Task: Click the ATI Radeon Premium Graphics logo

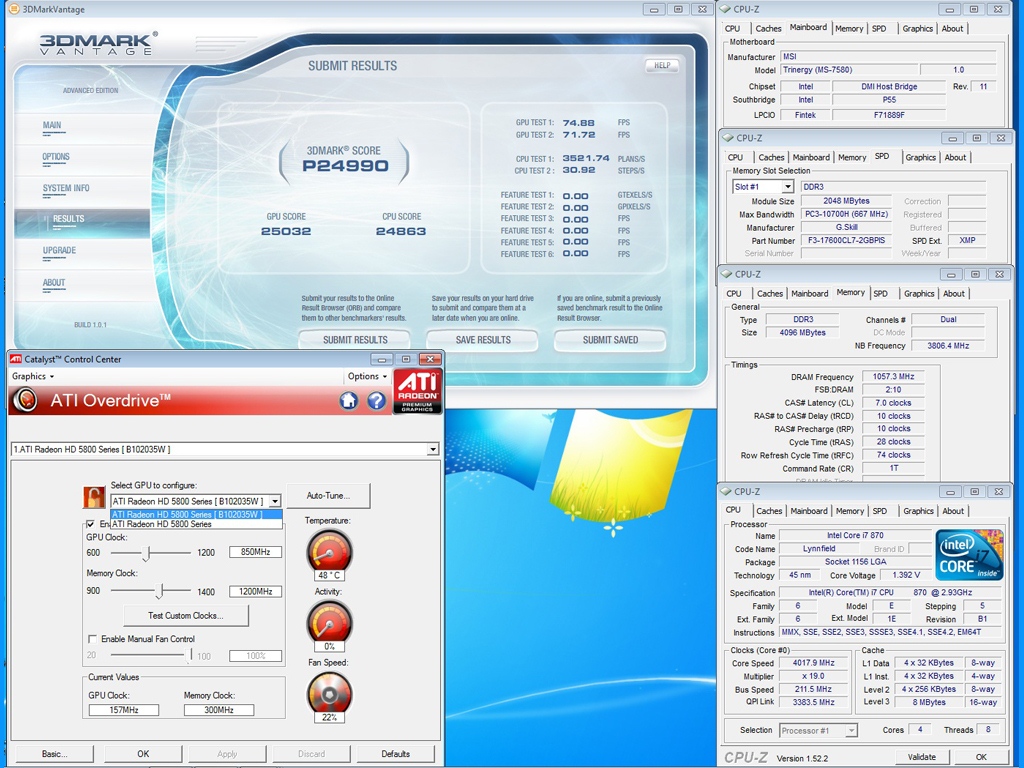Action: point(418,391)
